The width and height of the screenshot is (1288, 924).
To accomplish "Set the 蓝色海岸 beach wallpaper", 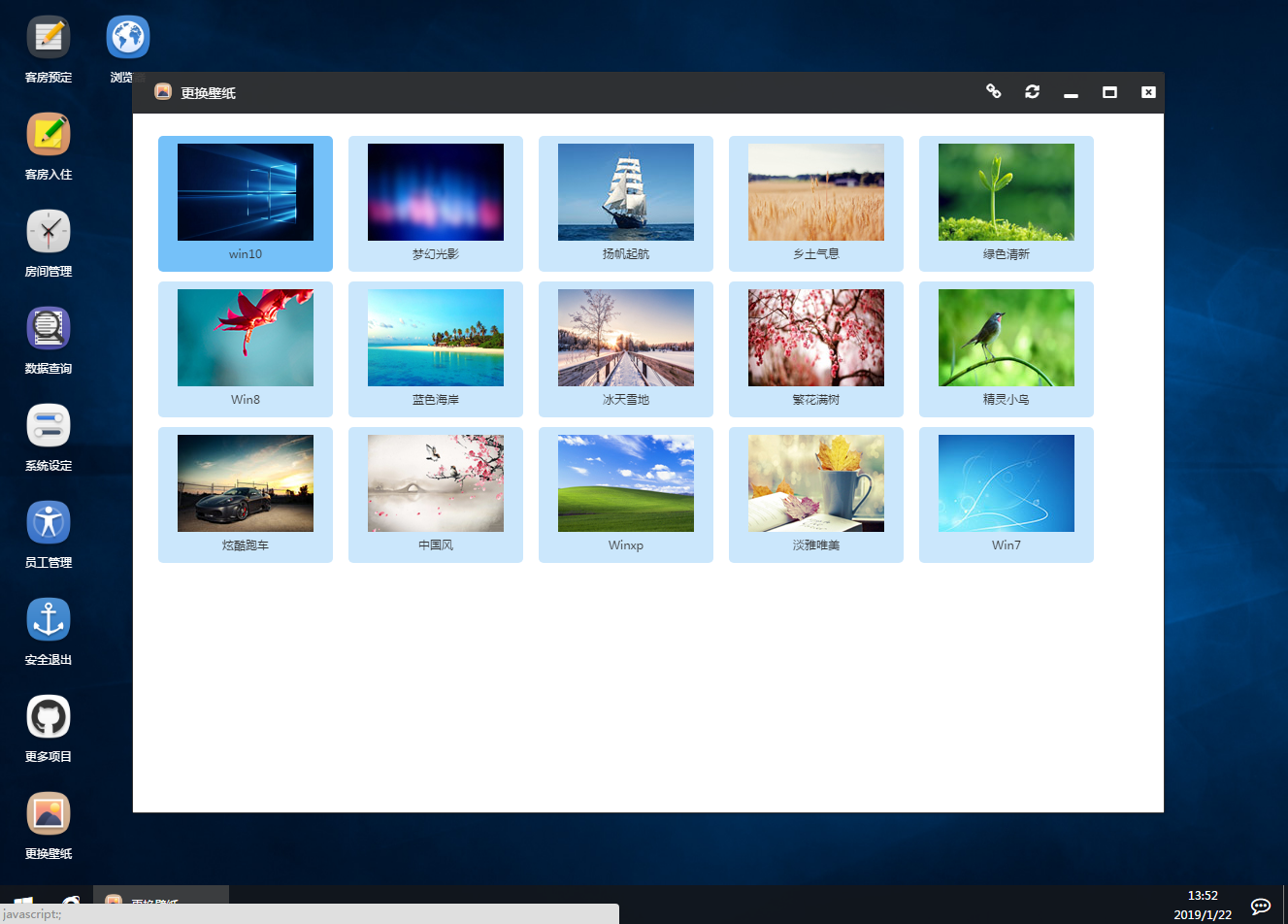I will 436,349.
